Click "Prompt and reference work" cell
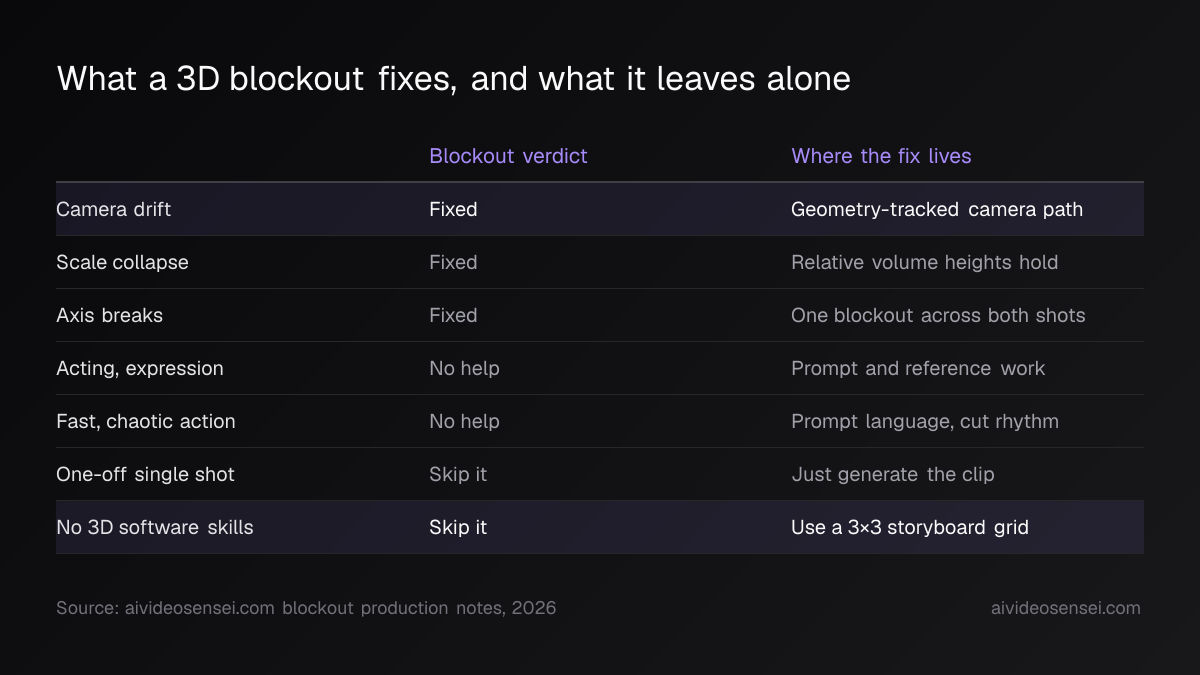Viewport: 1200px width, 675px height. tap(918, 368)
